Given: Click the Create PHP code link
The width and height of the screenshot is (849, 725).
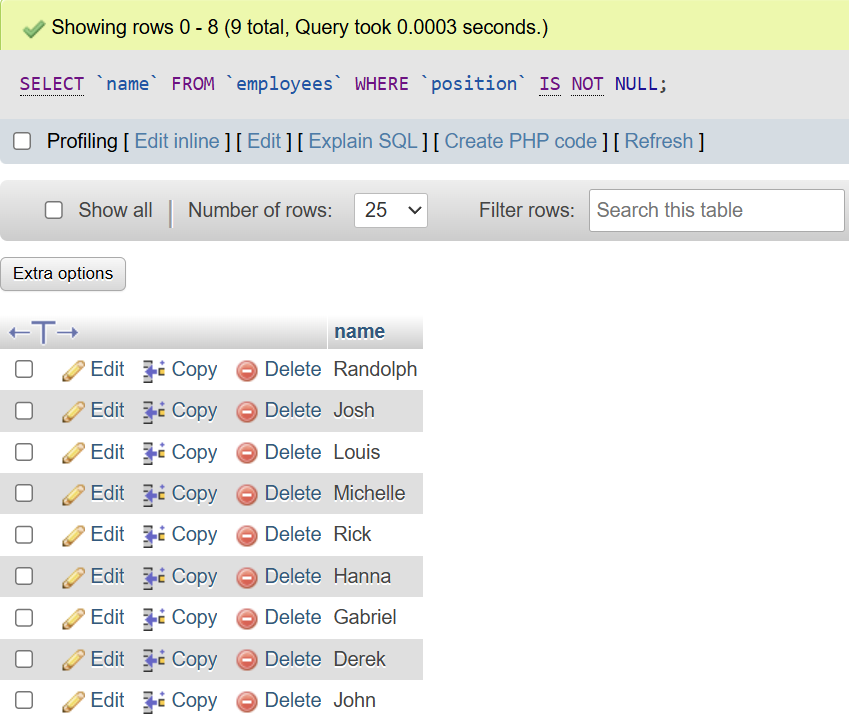Looking at the screenshot, I should pos(520,142).
